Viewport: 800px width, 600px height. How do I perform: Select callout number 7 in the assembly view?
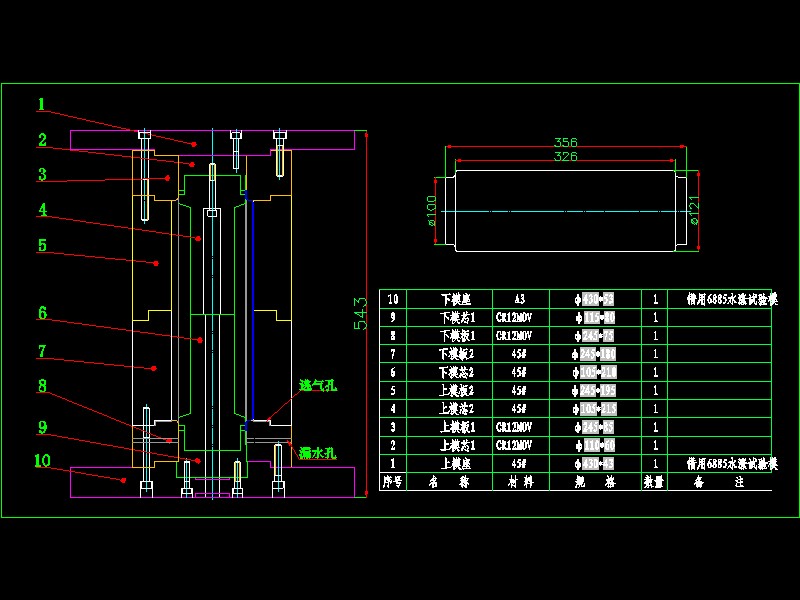click(x=42, y=351)
